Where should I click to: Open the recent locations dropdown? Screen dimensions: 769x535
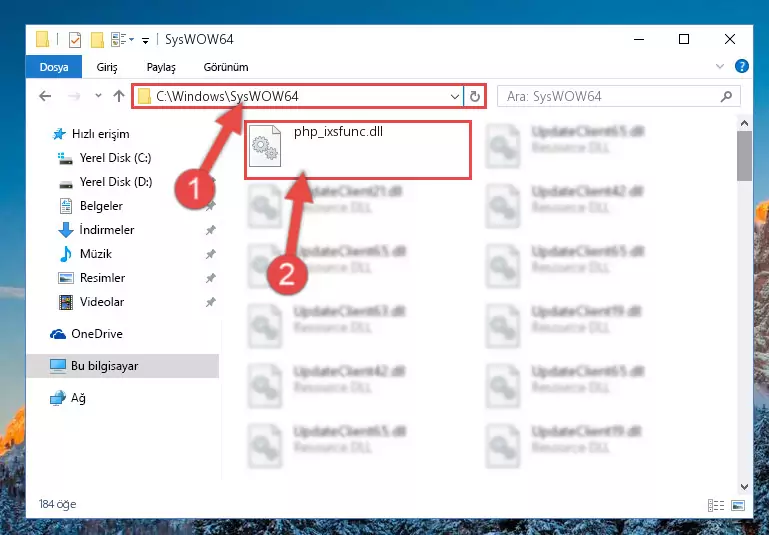pos(98,96)
